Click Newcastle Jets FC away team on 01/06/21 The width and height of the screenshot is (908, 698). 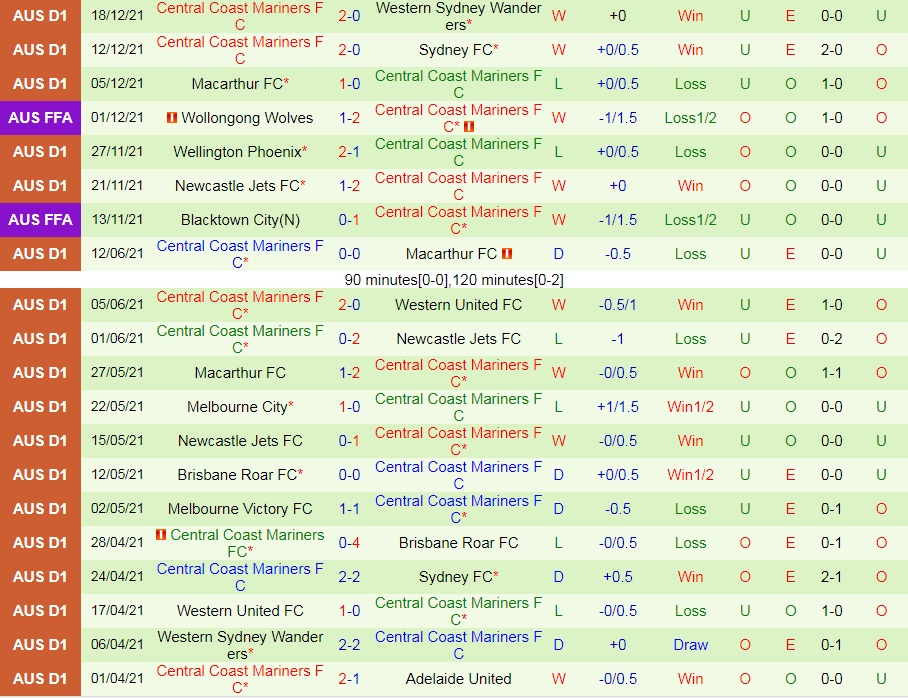459,339
